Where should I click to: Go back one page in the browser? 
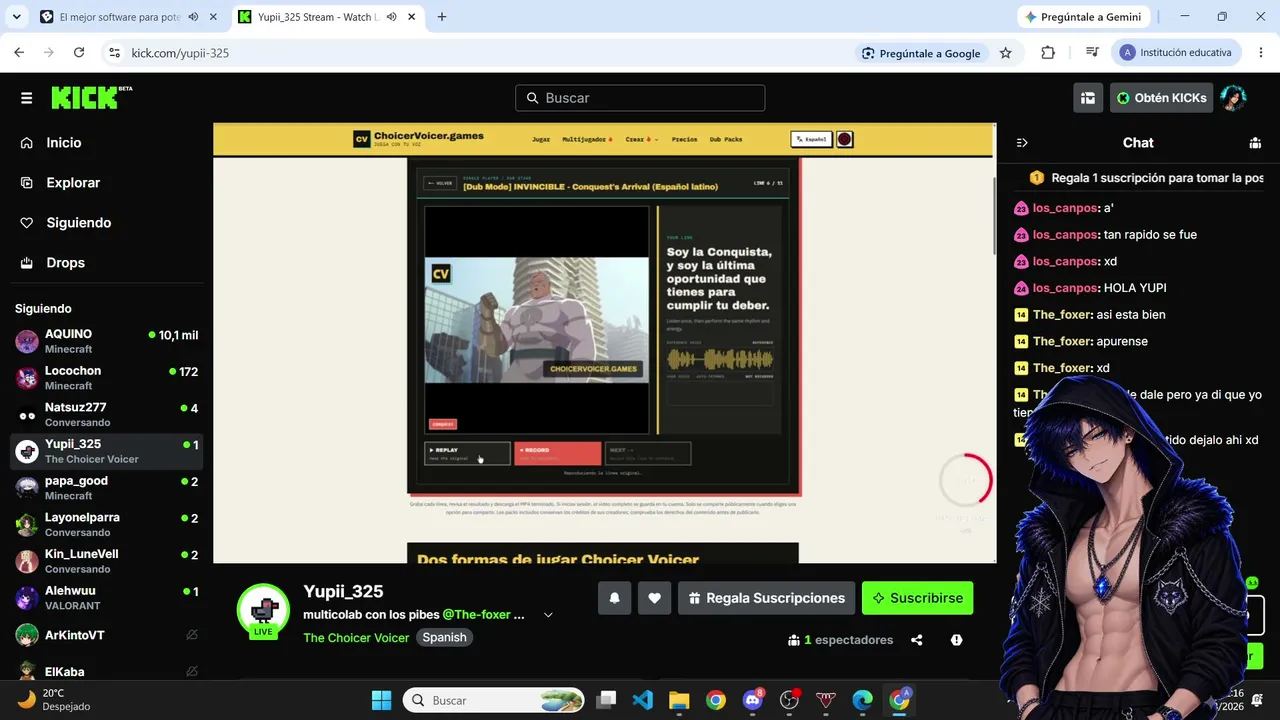tap(19, 53)
